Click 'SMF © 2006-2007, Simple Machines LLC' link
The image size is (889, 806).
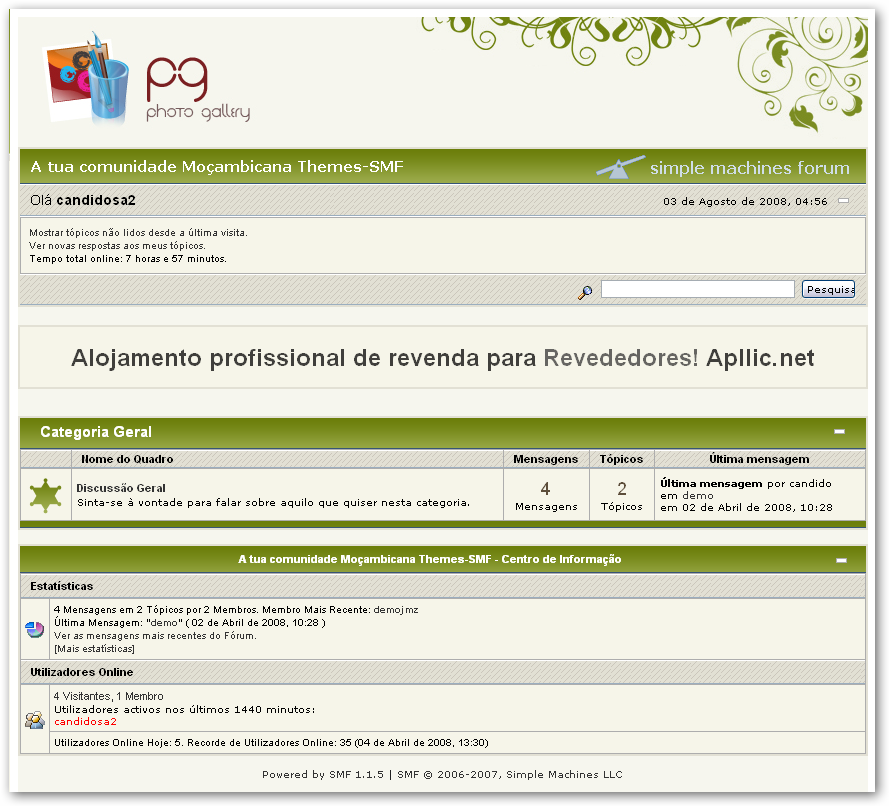click(x=510, y=775)
